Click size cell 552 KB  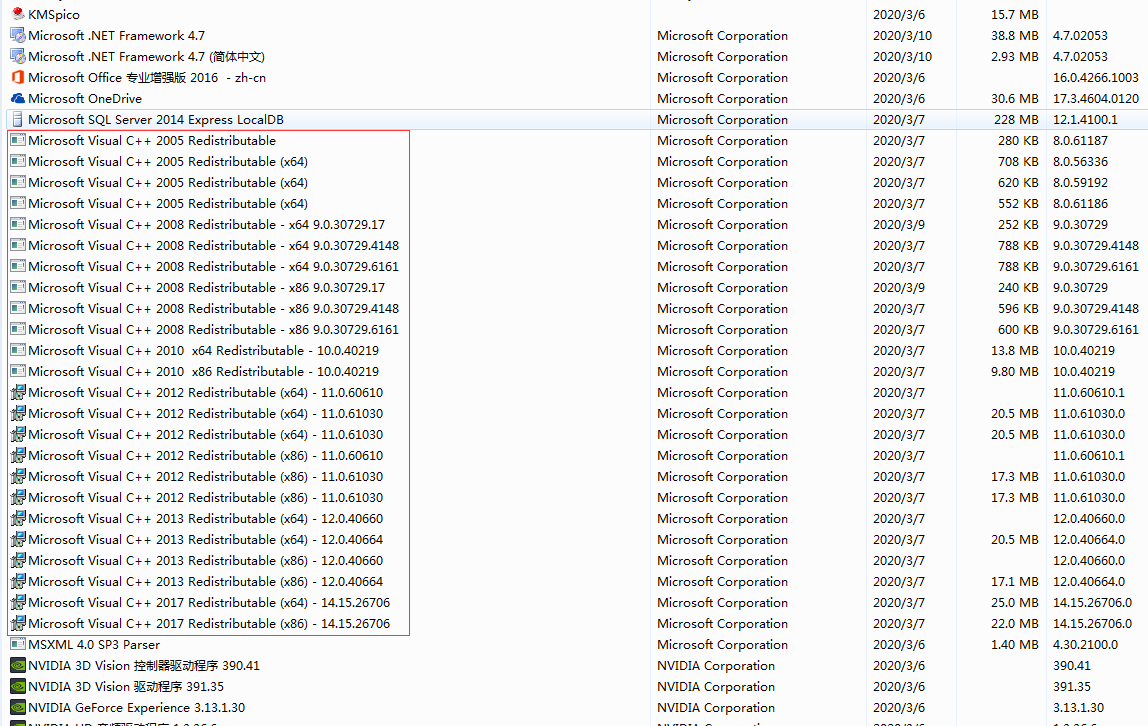click(1018, 203)
